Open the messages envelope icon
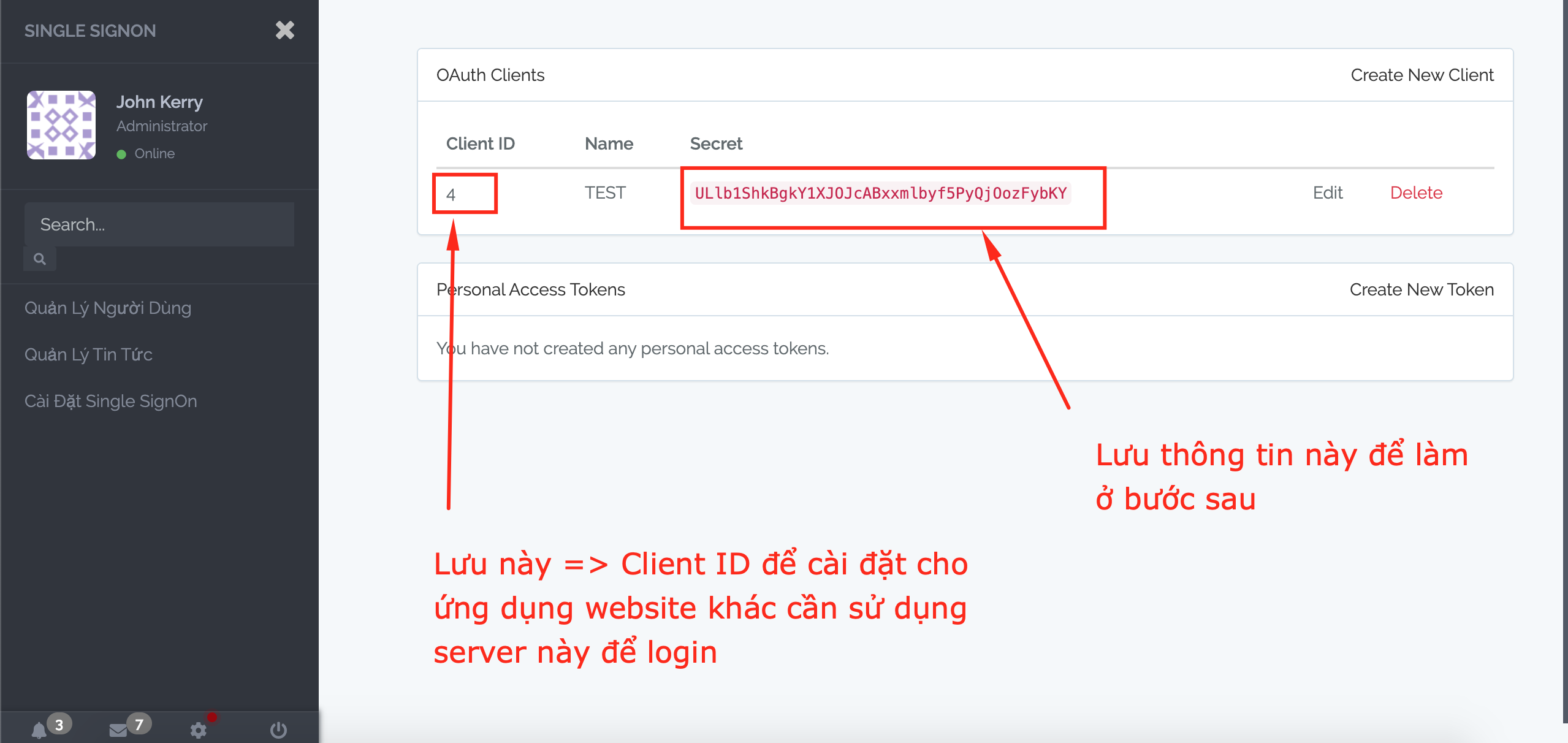This screenshot has width=1568, height=743. coord(118,730)
